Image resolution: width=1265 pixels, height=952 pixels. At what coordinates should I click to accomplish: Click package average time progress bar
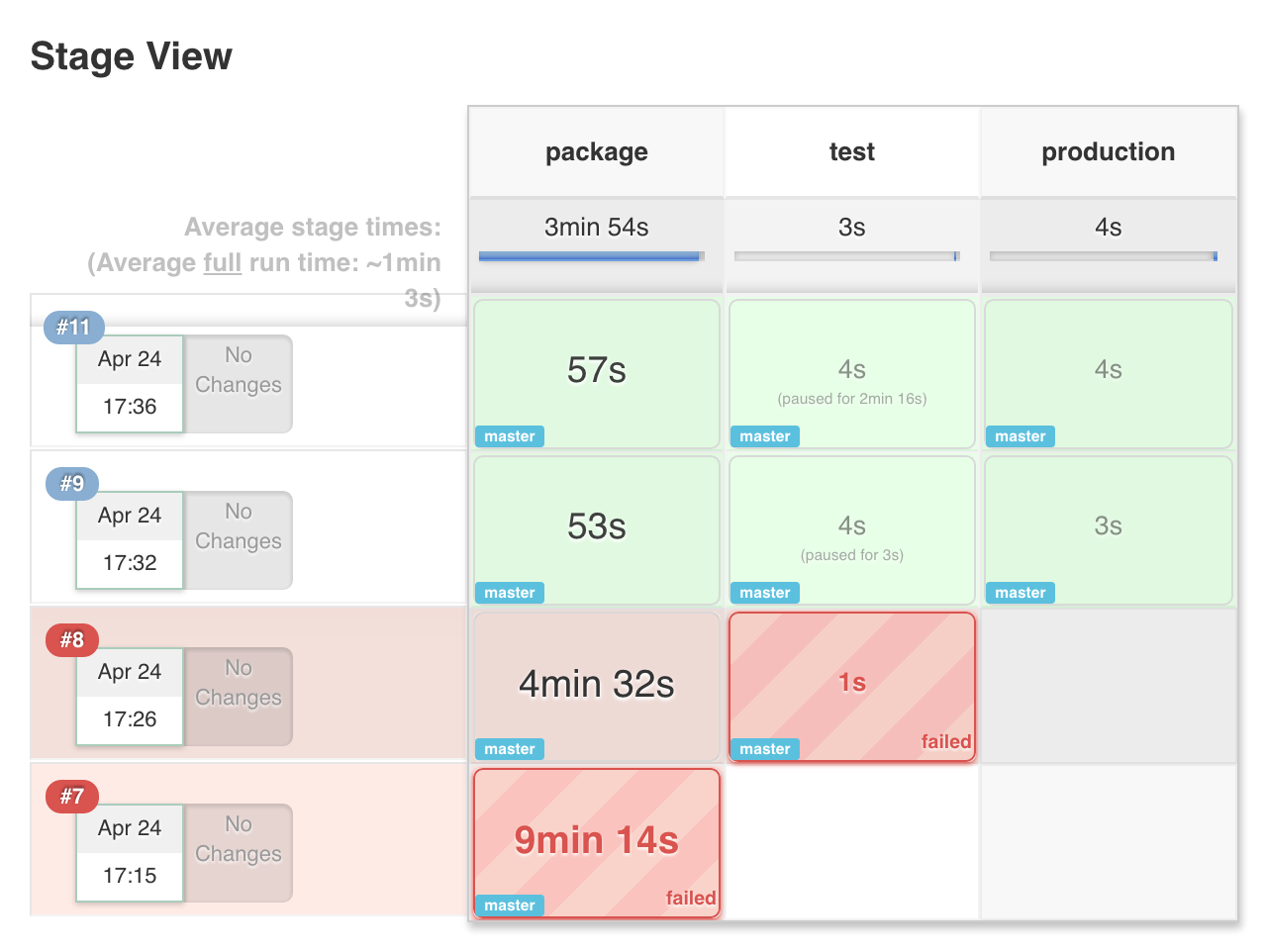click(x=591, y=256)
